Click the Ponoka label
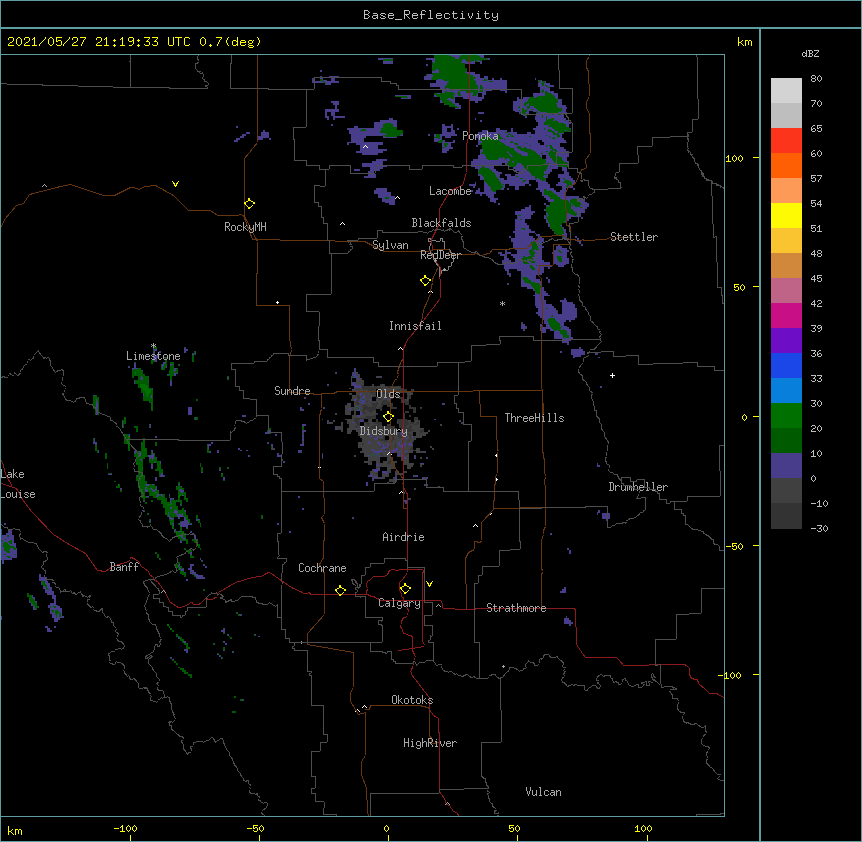Viewport: 862px width, 842px height. 480,136
